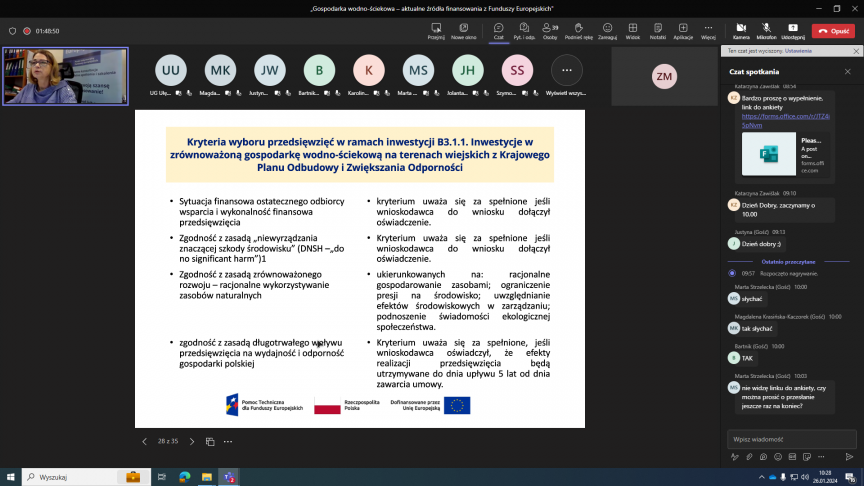
Task: Open more slide options menu
Action: pyautogui.click(x=228, y=441)
